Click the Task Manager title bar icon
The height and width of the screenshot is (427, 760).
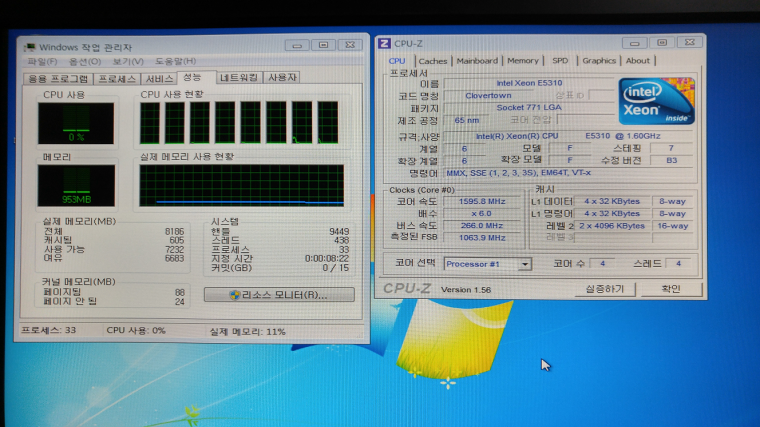pos(30,47)
